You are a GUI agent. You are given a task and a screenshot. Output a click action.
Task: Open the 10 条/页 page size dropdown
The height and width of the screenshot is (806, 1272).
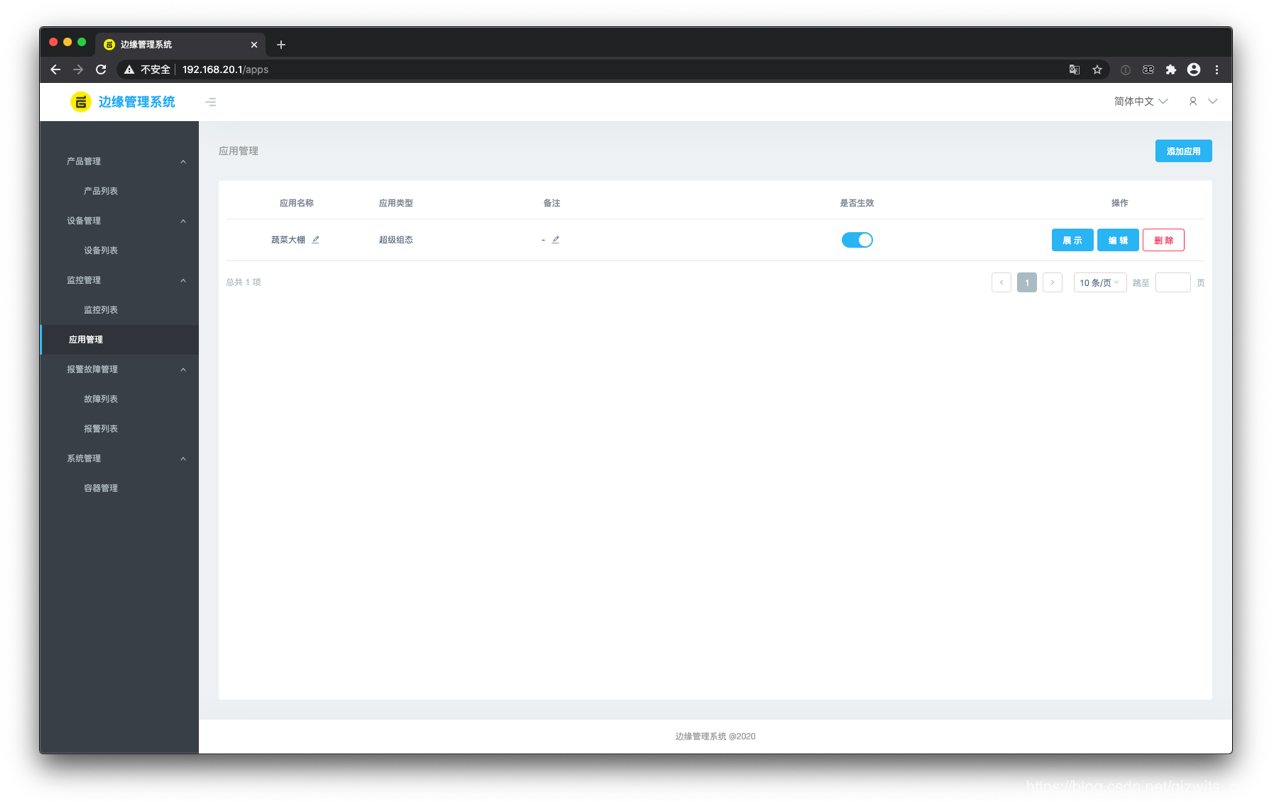pos(1100,283)
